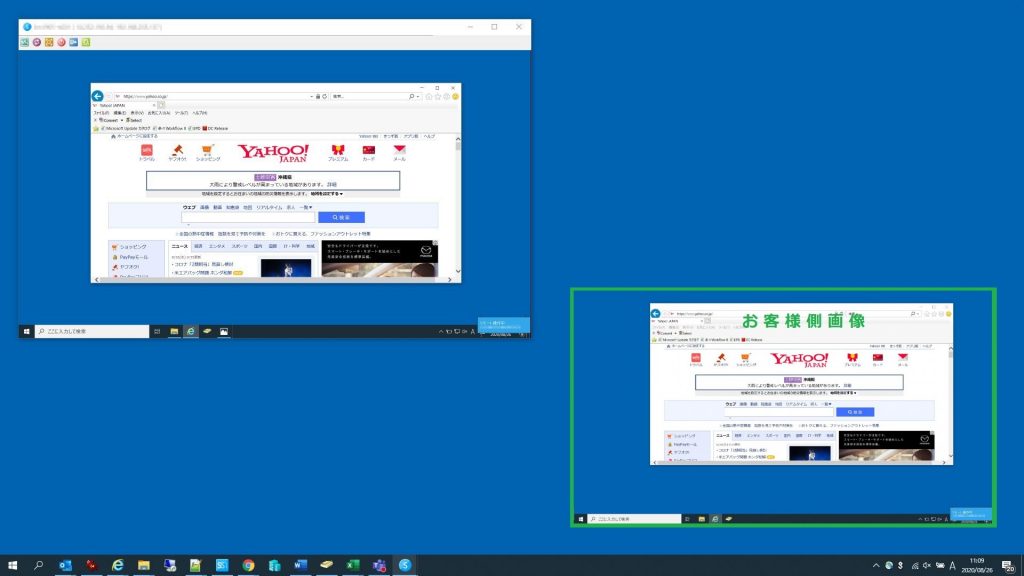The image size is (1024, 576).
Task: Open Microsoft Teams from the host taskbar
Action: pos(379,565)
